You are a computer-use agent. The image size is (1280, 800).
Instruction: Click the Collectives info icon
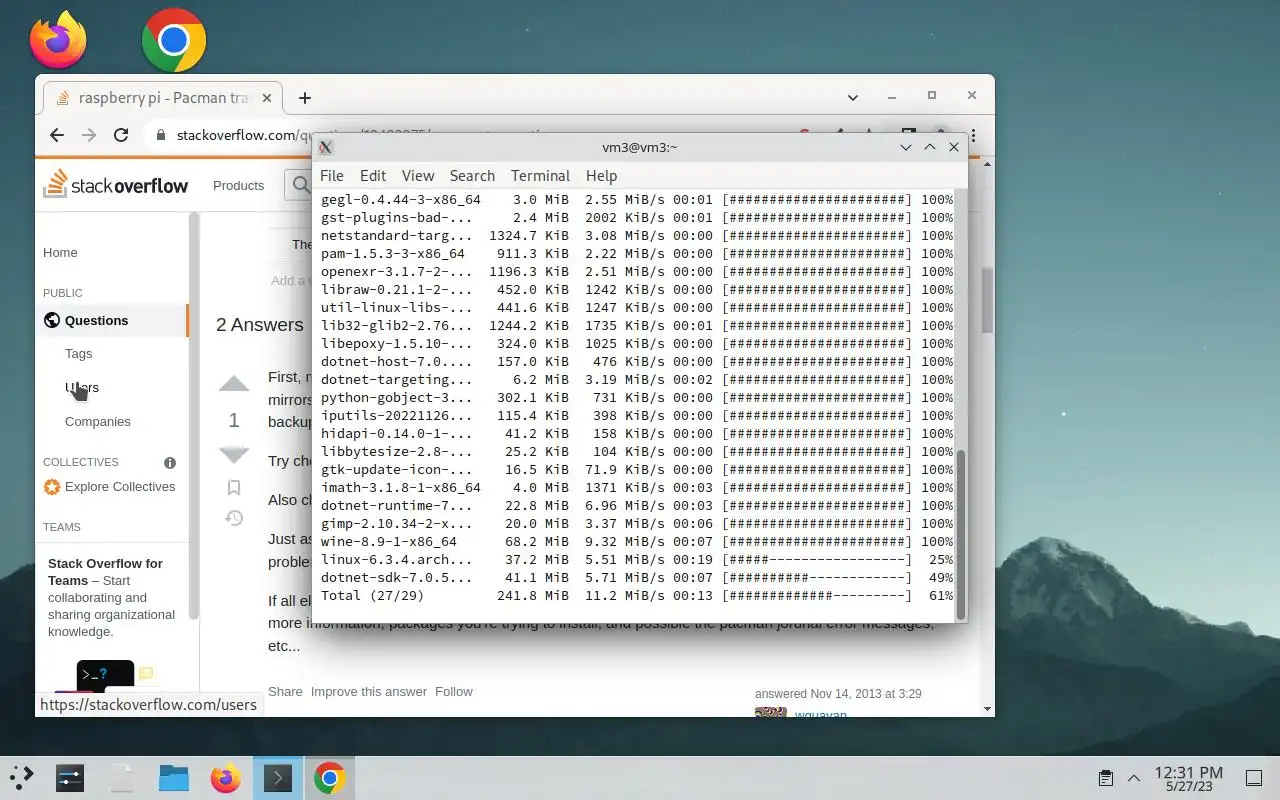(170, 463)
